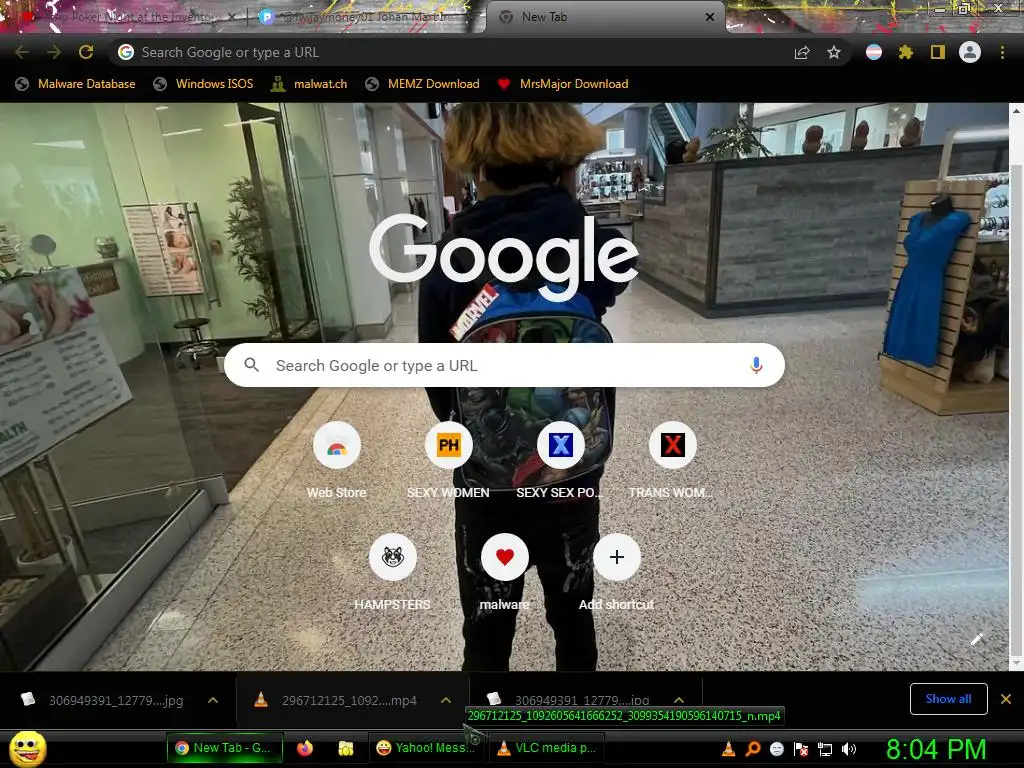Click the messenger face tray icon
This screenshot has width=1024, height=768.
coord(776,749)
